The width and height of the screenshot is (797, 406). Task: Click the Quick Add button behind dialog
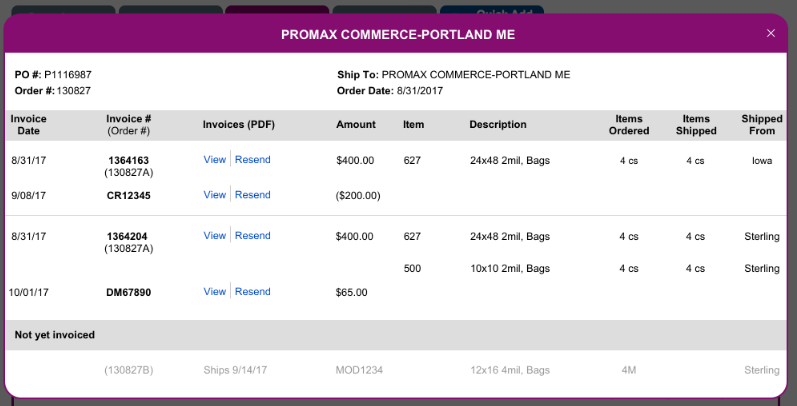coord(492,11)
